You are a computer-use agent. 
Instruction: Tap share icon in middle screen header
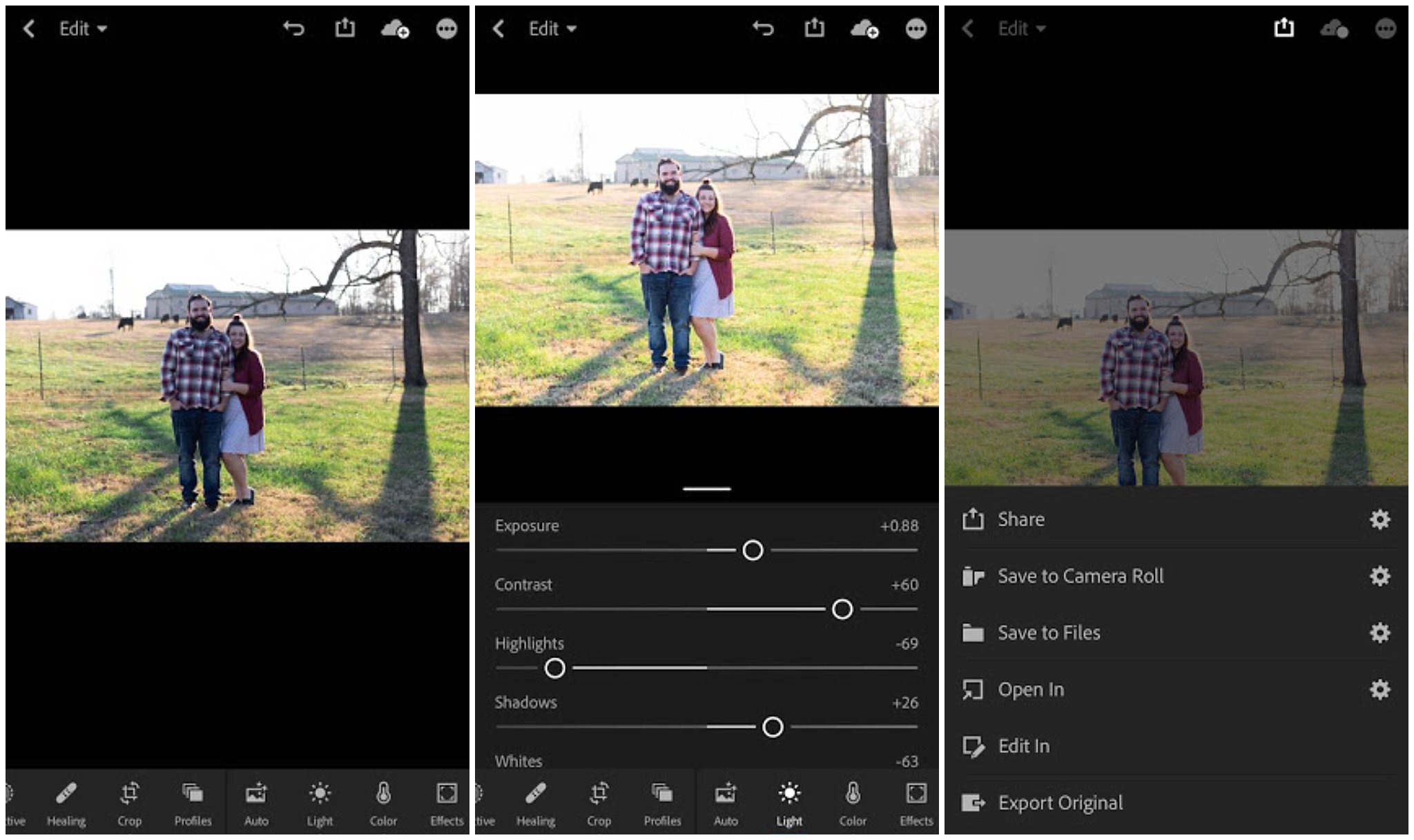pyautogui.click(x=814, y=28)
